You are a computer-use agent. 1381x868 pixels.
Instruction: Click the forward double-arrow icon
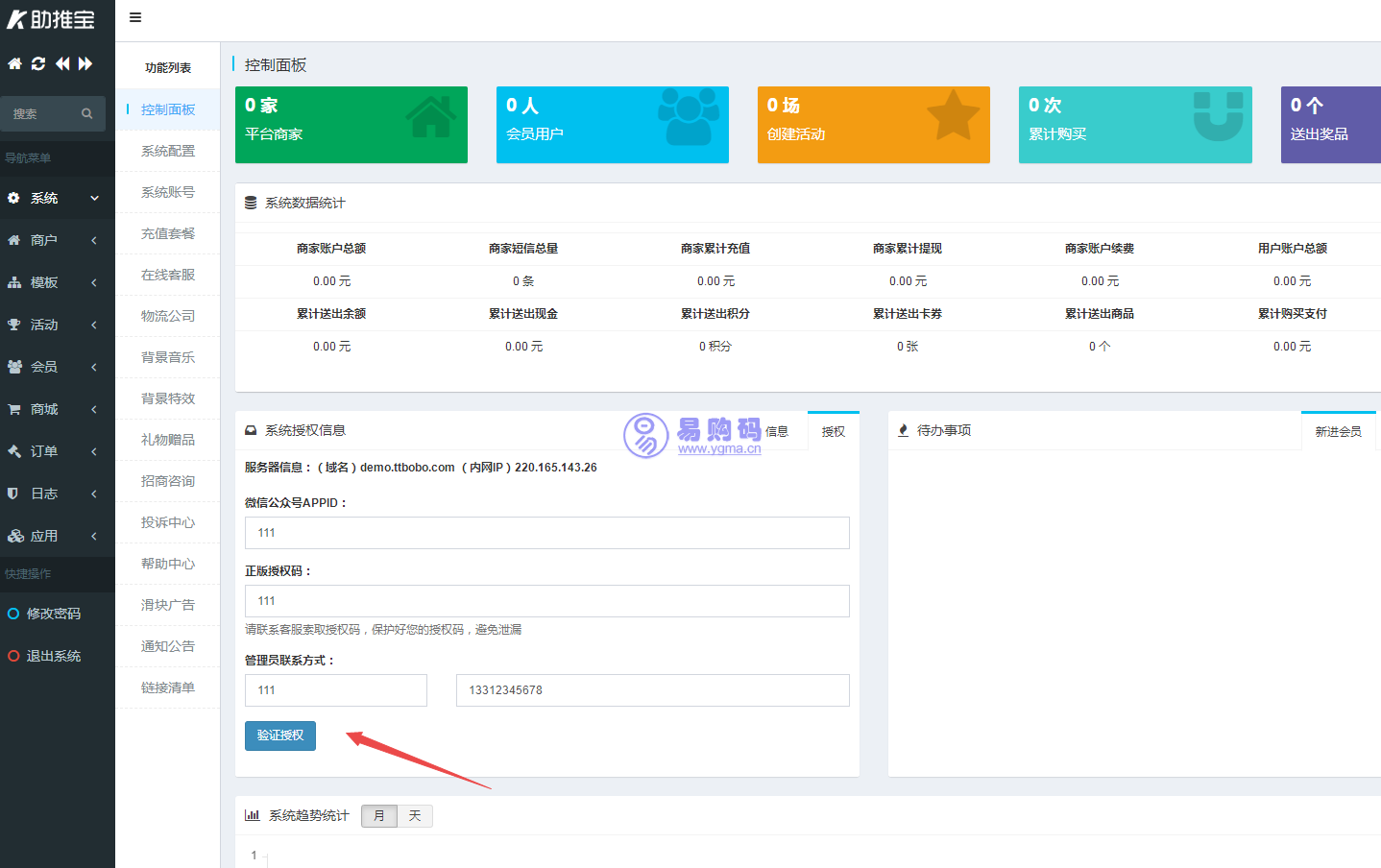click(x=85, y=63)
